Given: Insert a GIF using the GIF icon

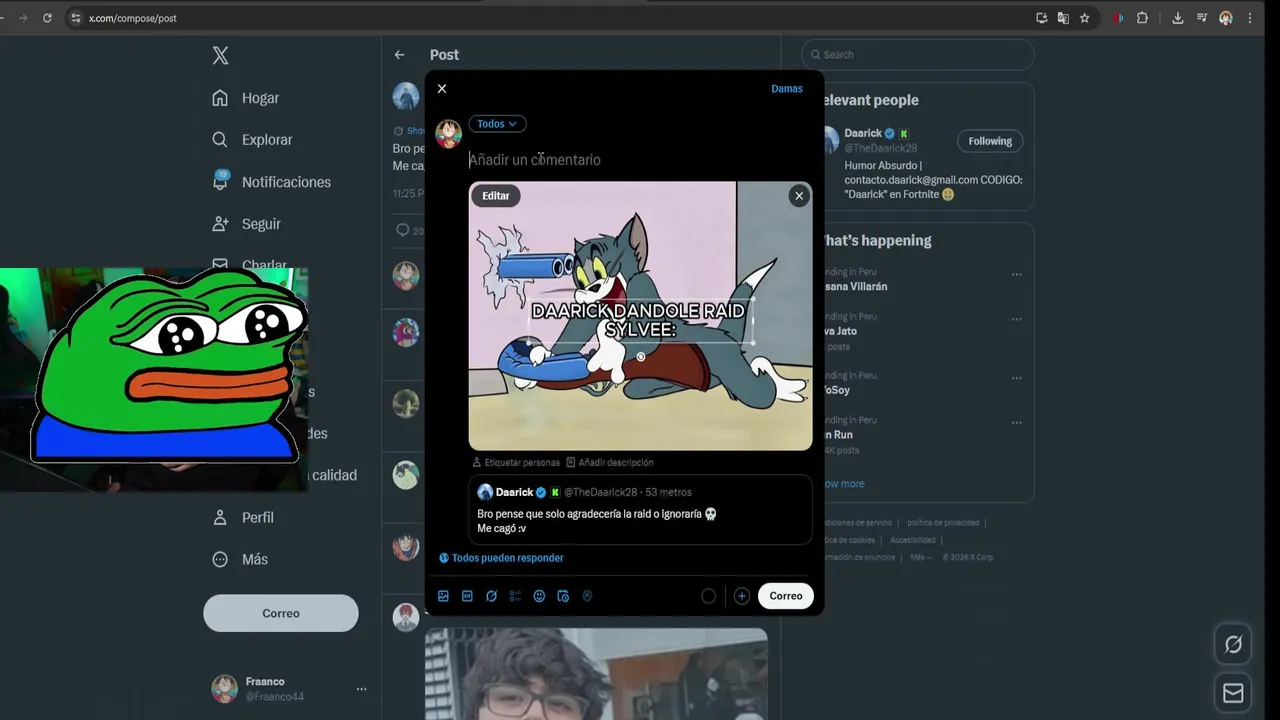Looking at the screenshot, I should pyautogui.click(x=467, y=596).
